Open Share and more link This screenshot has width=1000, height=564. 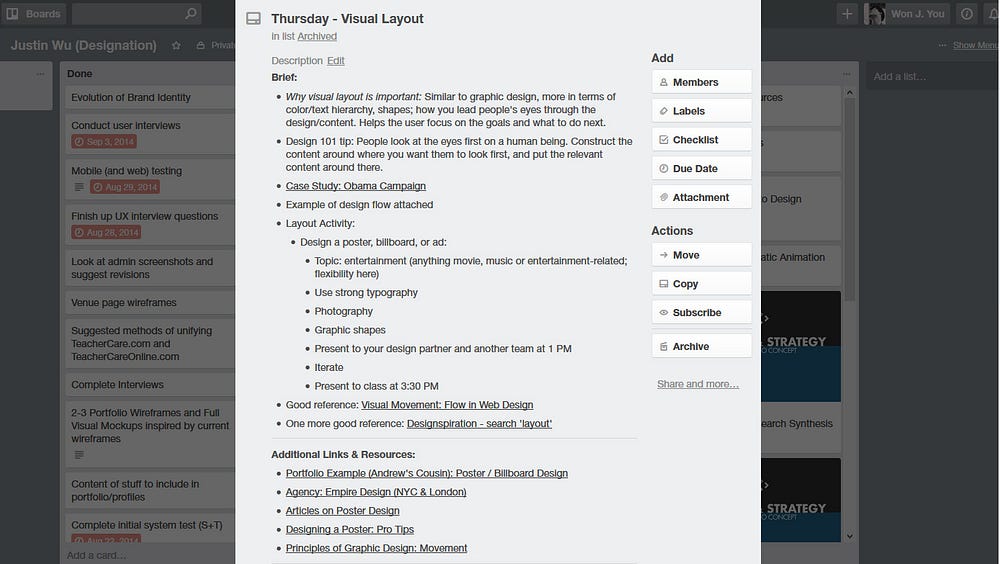point(698,384)
